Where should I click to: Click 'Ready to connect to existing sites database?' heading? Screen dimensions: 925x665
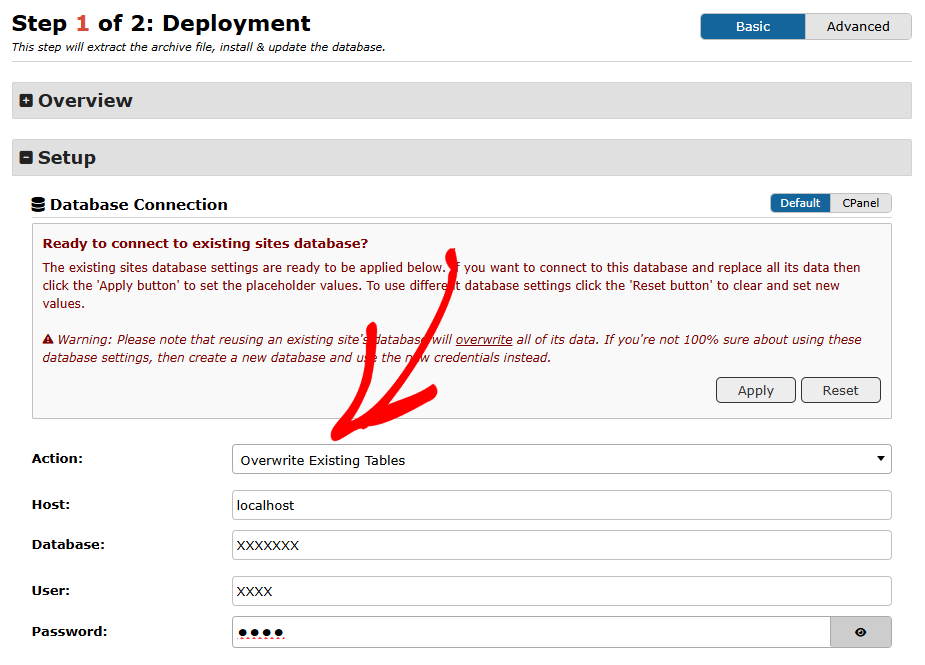click(x=205, y=243)
